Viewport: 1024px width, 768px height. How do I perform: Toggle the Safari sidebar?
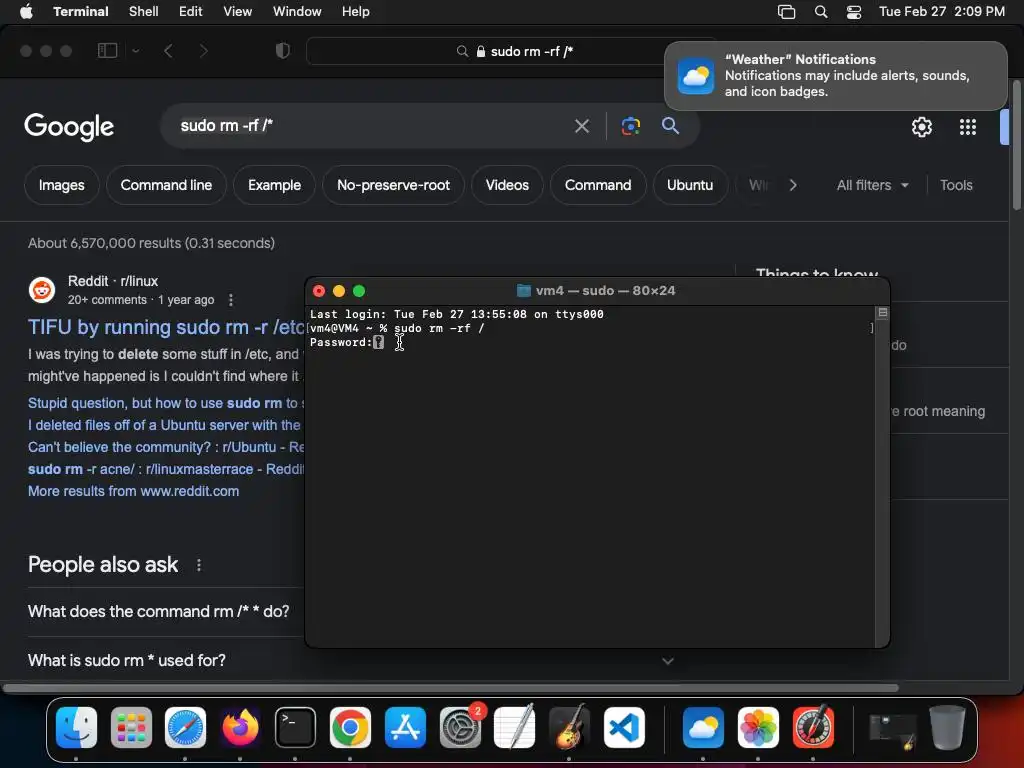[107, 50]
